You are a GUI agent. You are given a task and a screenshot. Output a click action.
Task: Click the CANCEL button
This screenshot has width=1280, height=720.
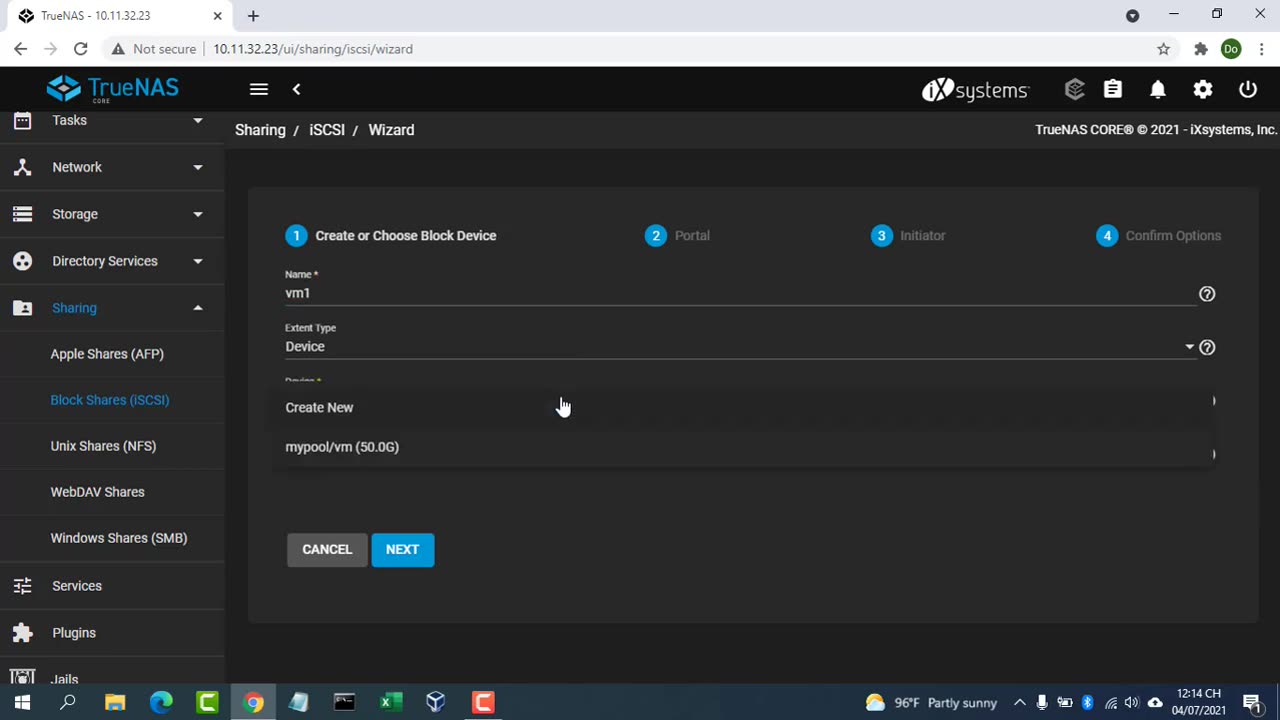[x=327, y=549]
